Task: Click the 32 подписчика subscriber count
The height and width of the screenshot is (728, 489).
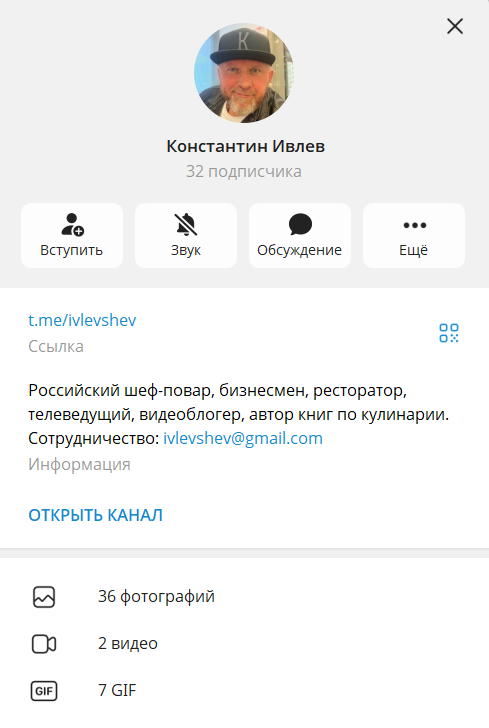Action: point(244,171)
